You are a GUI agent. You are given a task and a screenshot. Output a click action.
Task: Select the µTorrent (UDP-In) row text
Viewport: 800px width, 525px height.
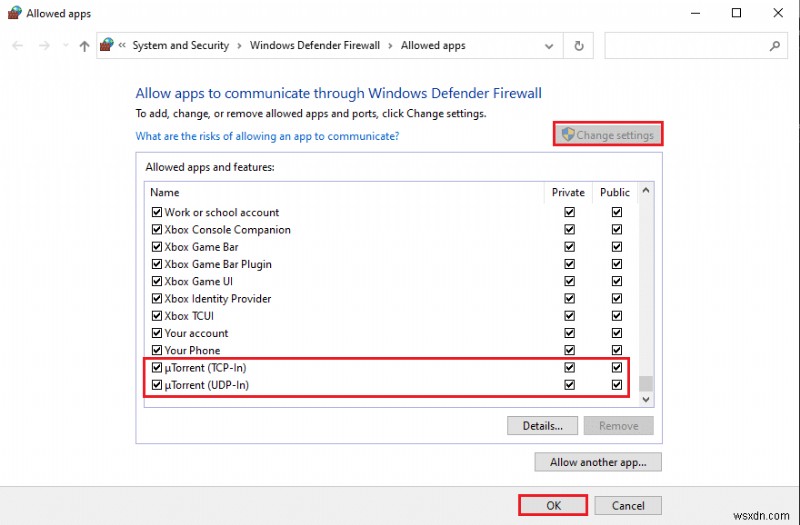pyautogui.click(x=207, y=385)
